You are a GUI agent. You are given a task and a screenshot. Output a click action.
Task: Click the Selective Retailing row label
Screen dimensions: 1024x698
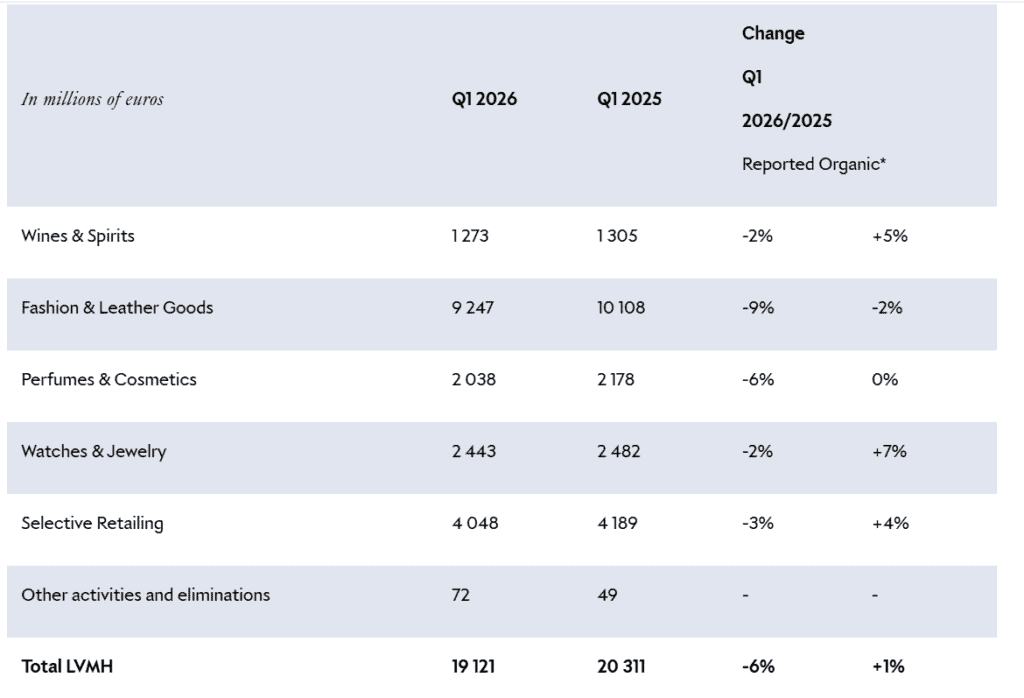pyautogui.click(x=92, y=523)
